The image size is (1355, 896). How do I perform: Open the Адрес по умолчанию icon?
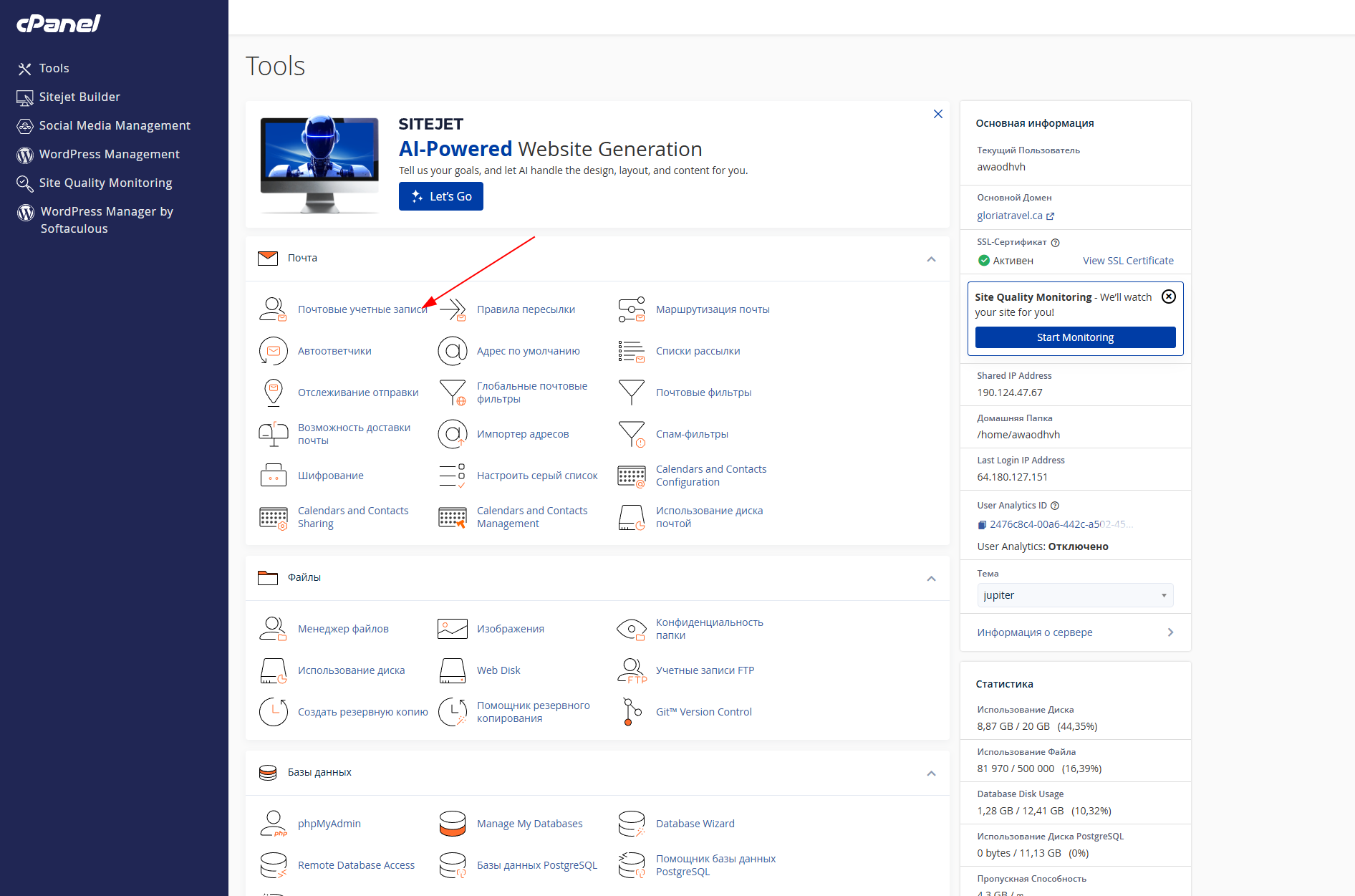(452, 351)
